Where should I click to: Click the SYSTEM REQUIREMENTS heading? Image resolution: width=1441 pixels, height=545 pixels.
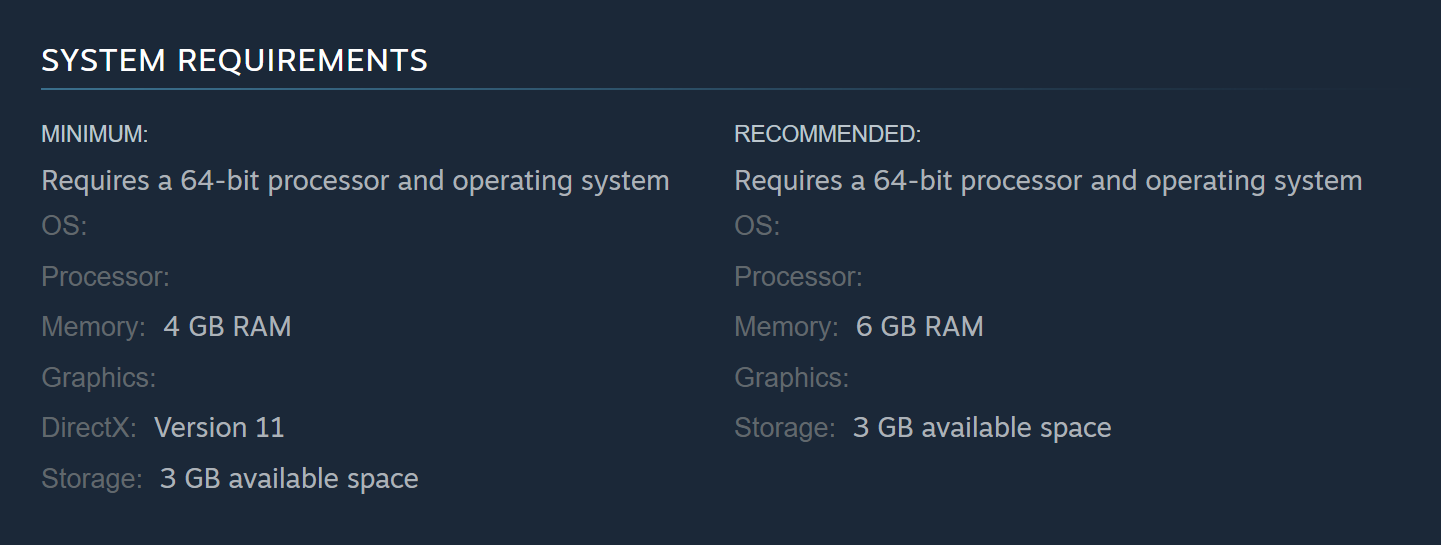(x=235, y=61)
